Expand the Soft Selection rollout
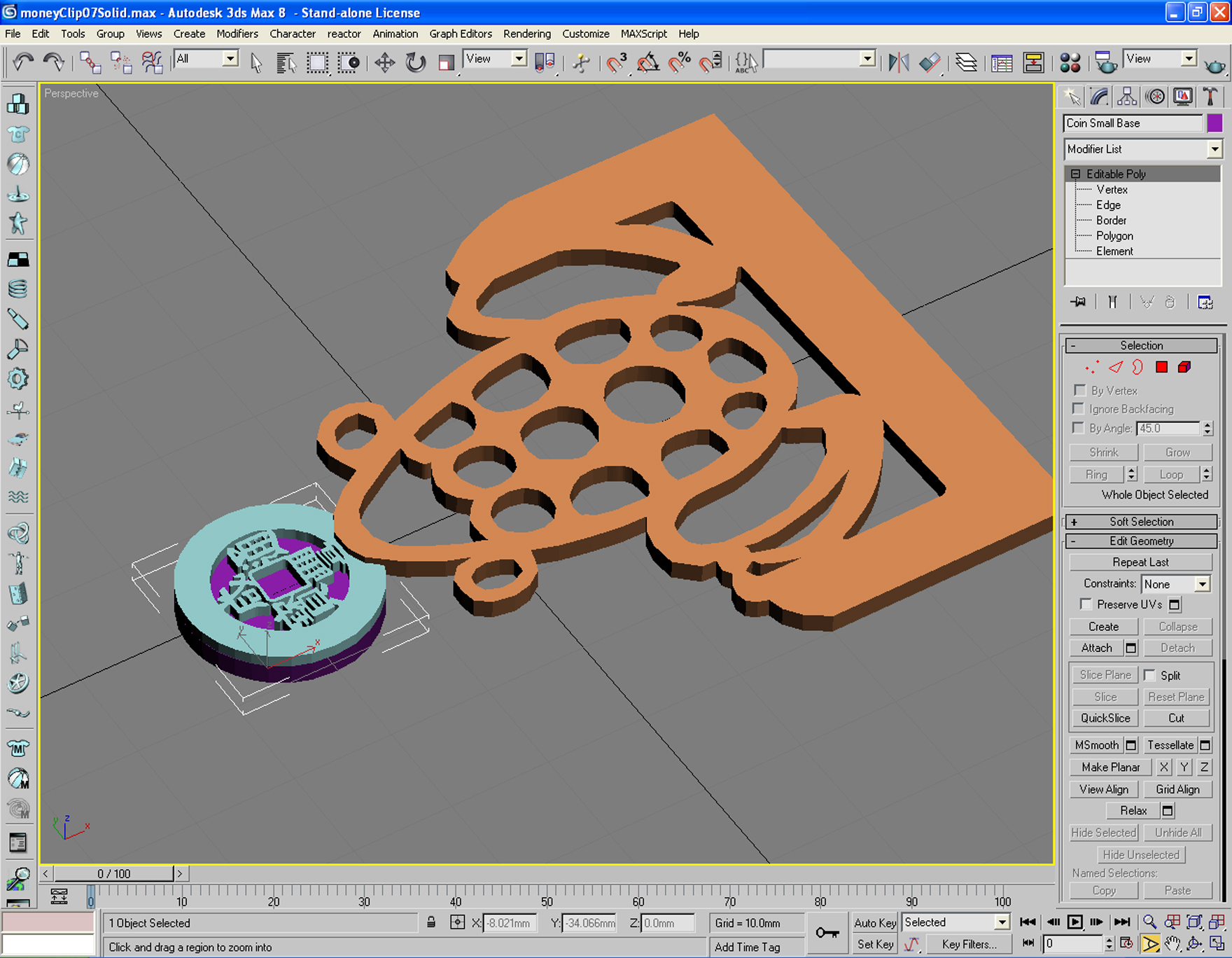Screen dimensions: 1232x958 [x=1140, y=522]
